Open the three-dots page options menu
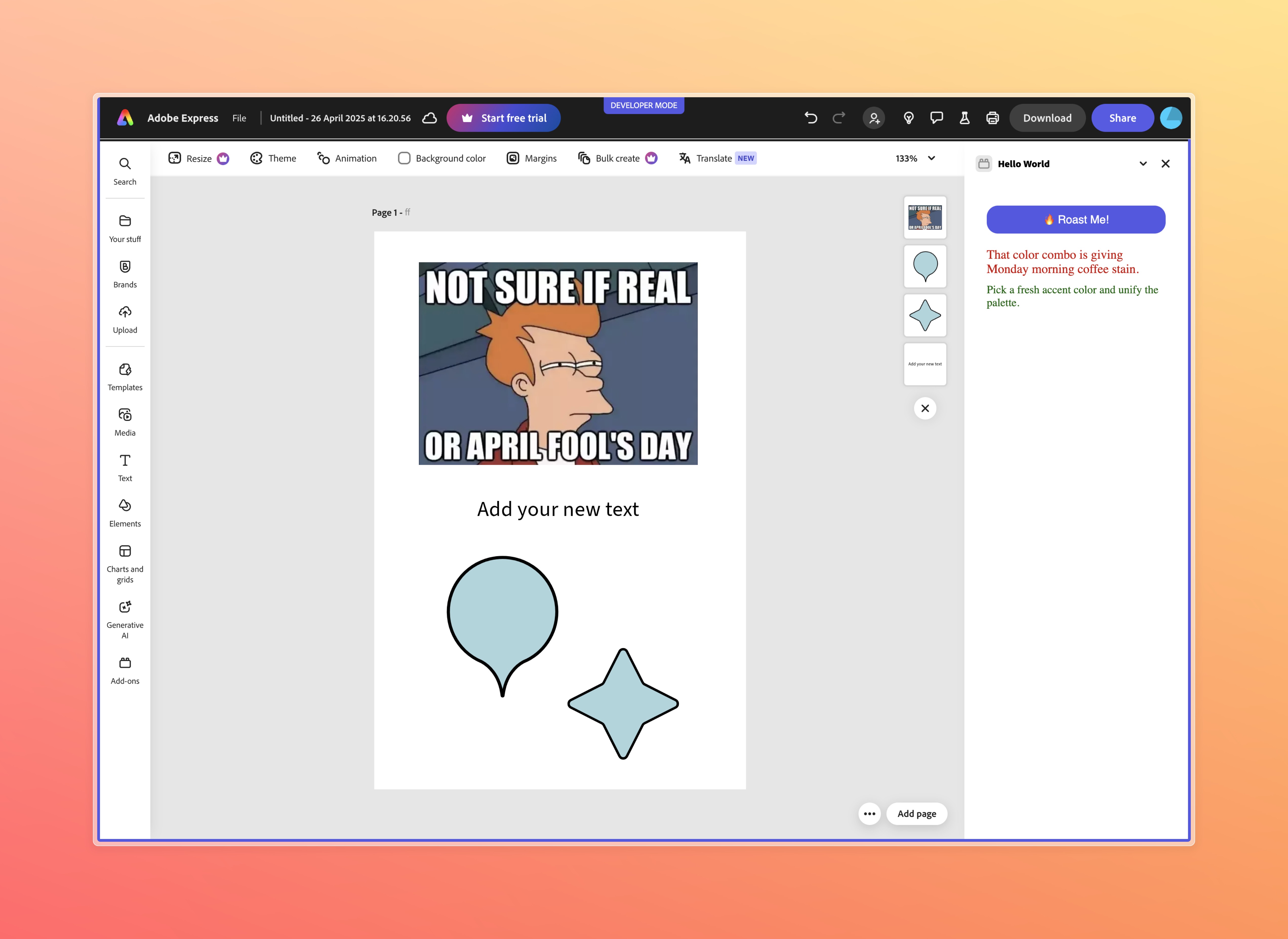 coord(869,813)
